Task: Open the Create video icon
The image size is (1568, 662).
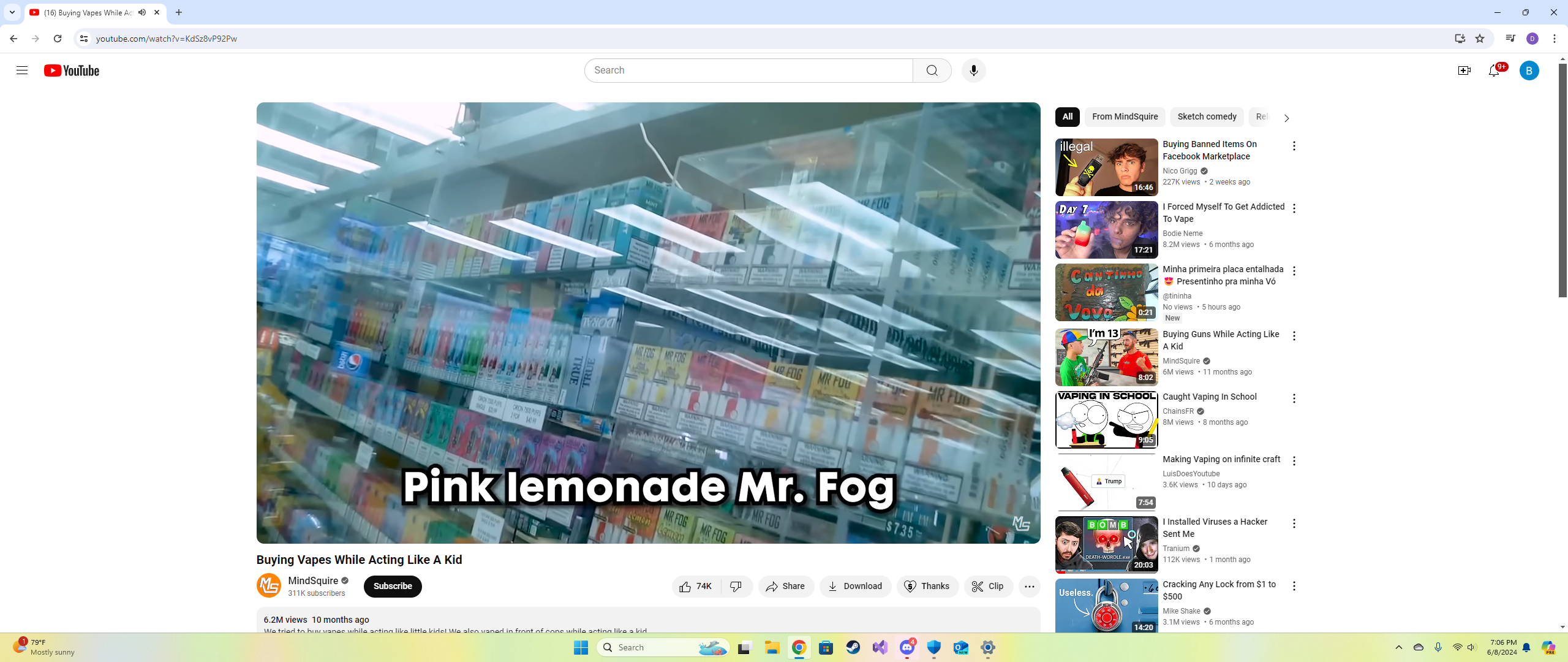Action: (x=1464, y=70)
